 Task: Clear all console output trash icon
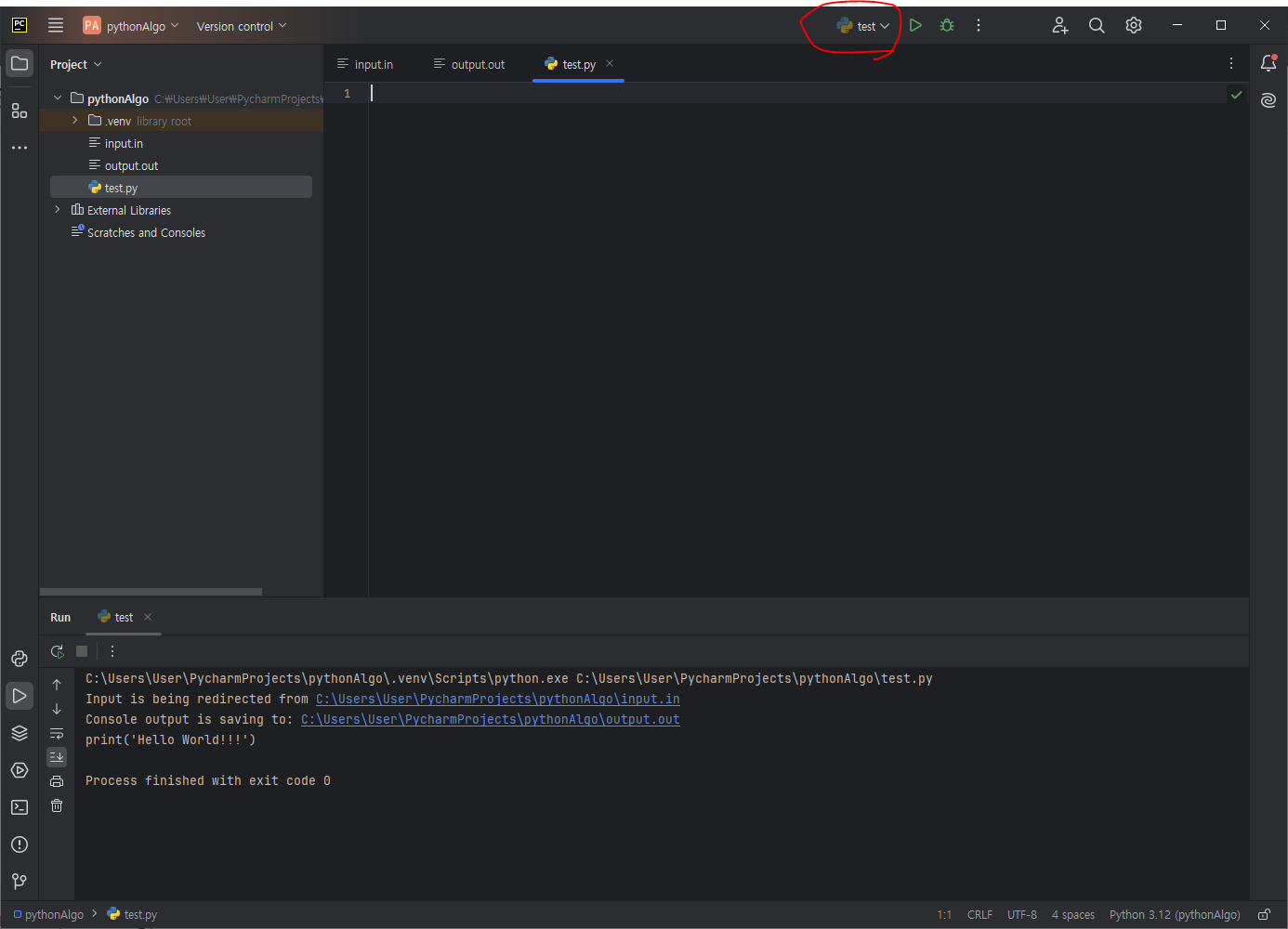[57, 805]
